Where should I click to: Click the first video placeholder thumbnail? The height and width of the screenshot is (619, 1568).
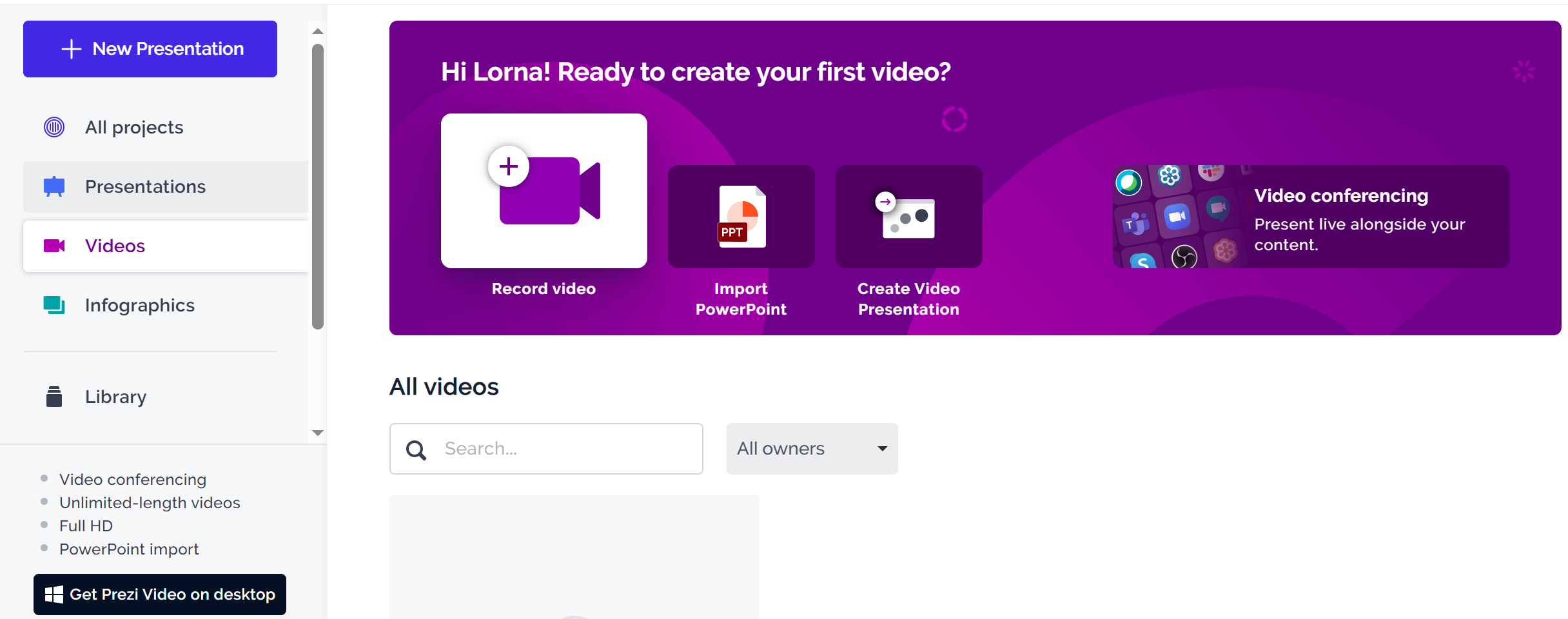pyautogui.click(x=574, y=557)
